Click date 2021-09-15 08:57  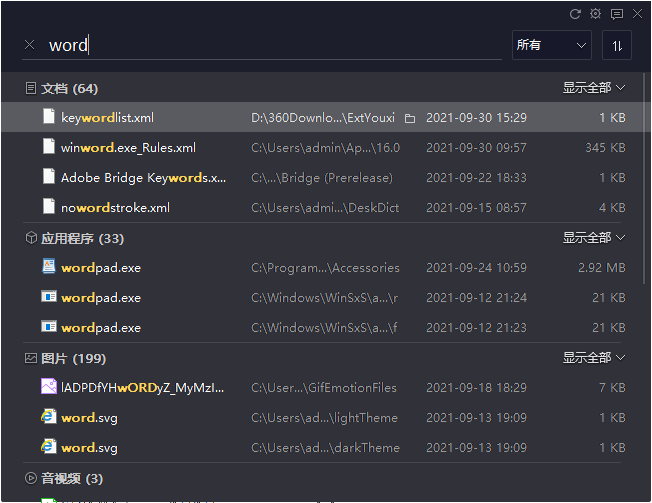[x=477, y=207]
